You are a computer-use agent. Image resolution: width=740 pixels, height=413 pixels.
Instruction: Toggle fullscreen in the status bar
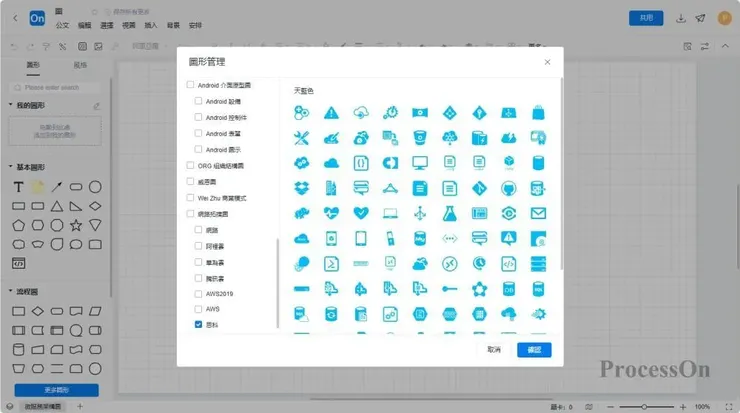point(729,407)
